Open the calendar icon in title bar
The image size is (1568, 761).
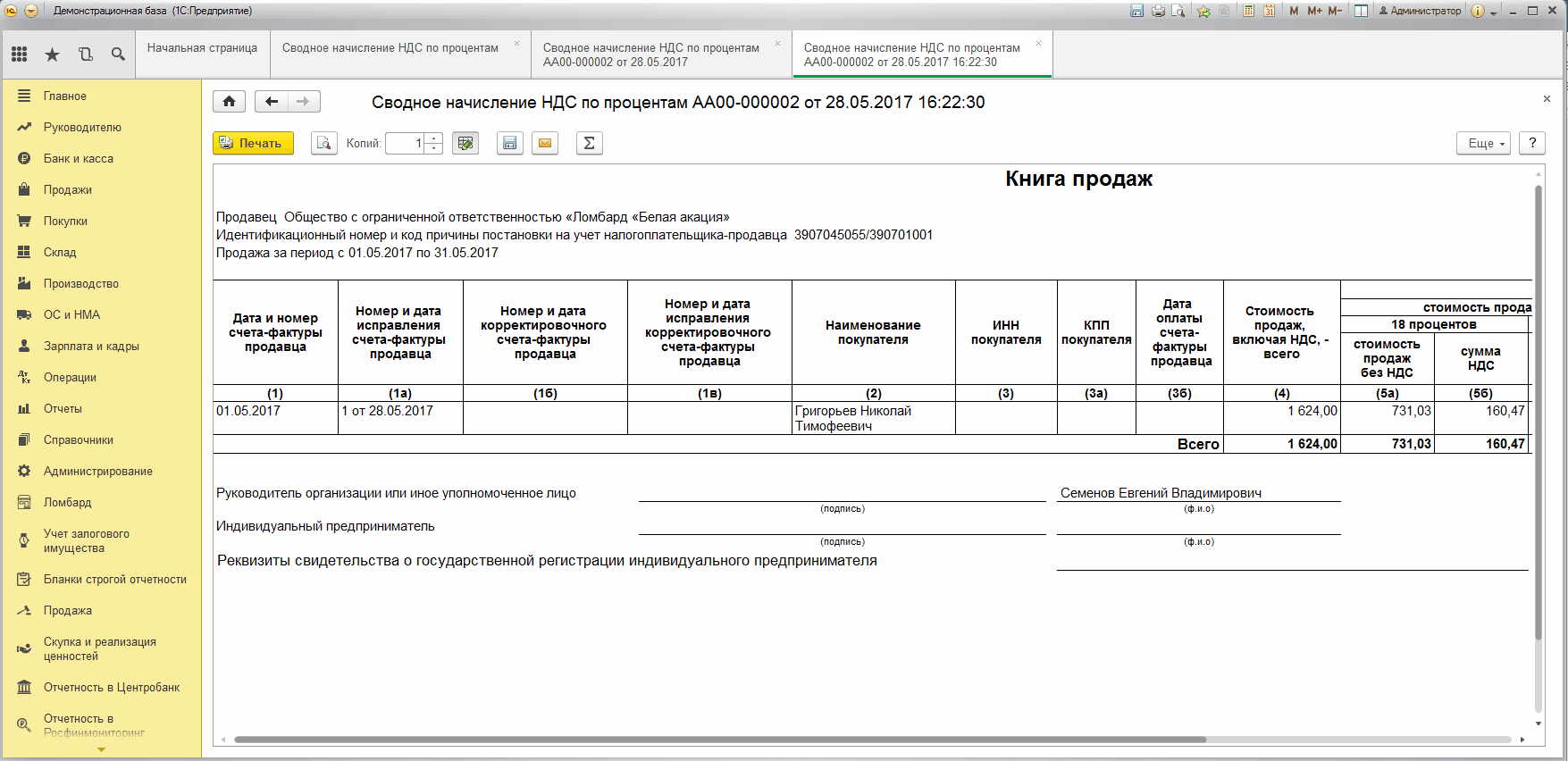point(1269,11)
